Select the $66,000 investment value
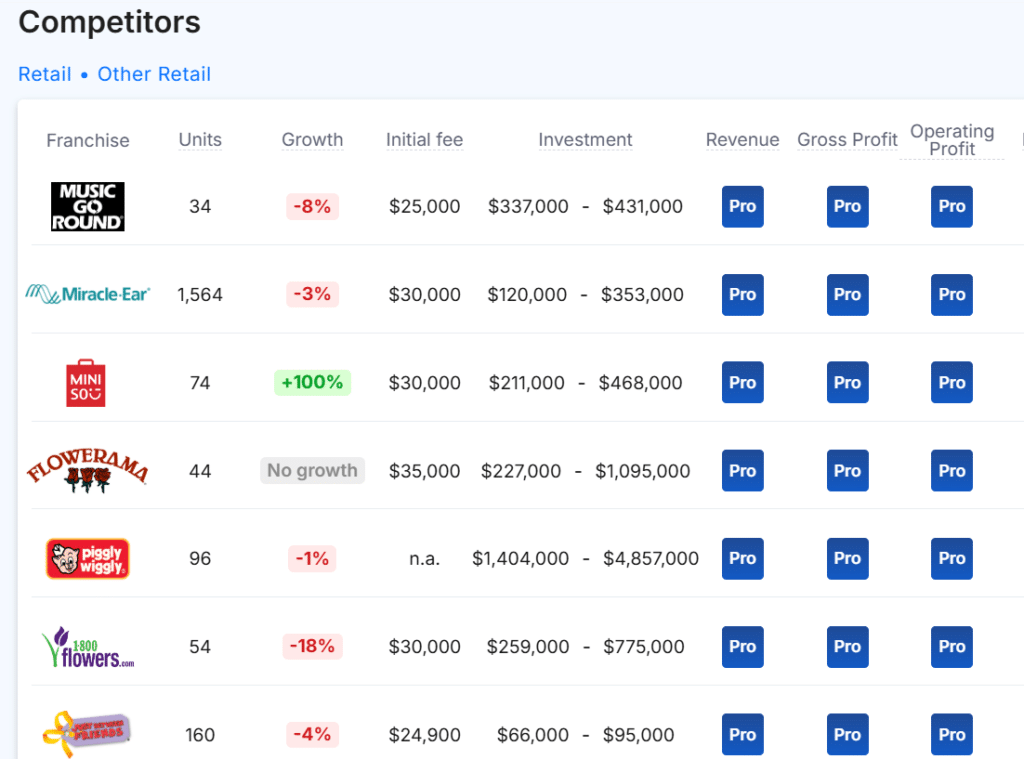The height and width of the screenshot is (759, 1024). pos(533,735)
